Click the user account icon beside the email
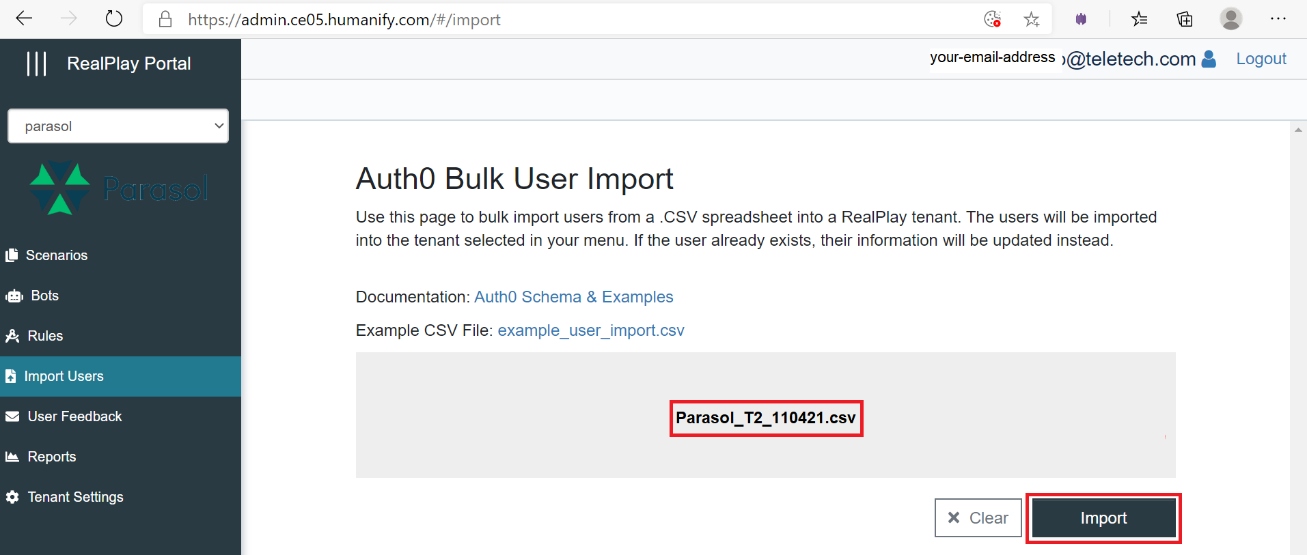The width and height of the screenshot is (1307, 555). (x=1209, y=59)
